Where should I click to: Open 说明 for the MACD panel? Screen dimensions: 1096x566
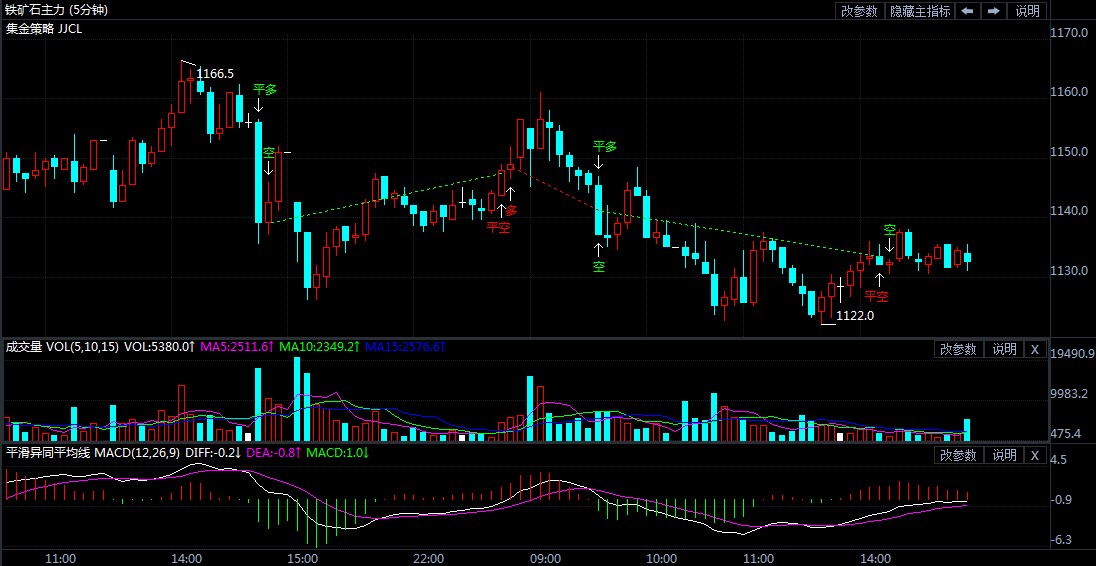click(x=1003, y=455)
